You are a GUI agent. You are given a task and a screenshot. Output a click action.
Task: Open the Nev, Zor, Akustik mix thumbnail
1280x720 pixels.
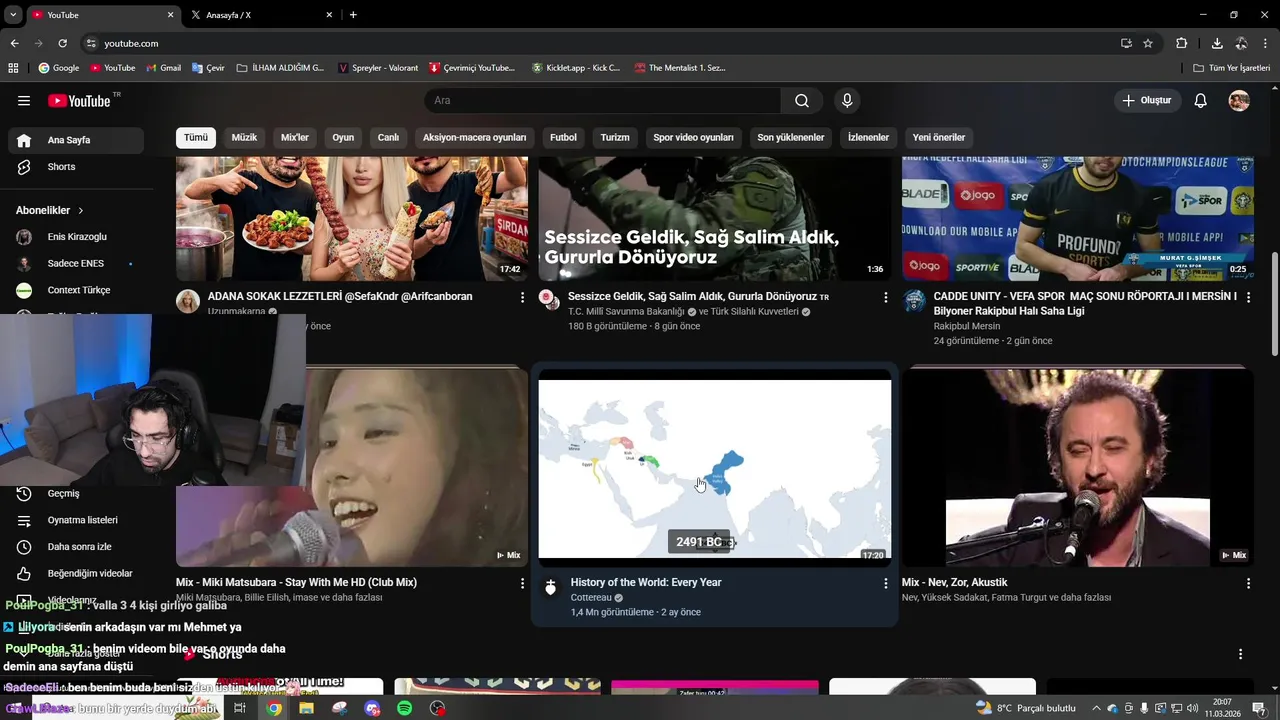(x=1078, y=468)
